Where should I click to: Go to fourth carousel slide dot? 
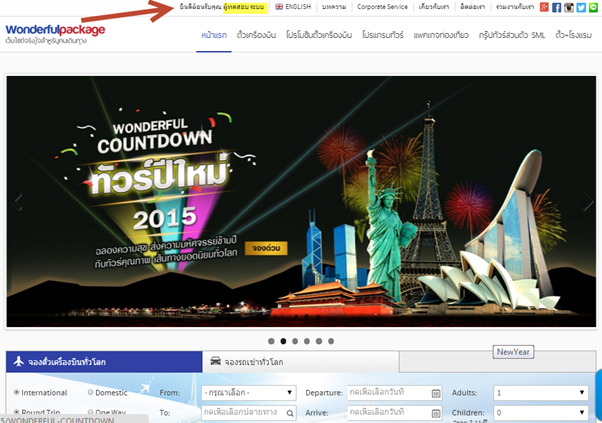pyautogui.click(x=307, y=341)
